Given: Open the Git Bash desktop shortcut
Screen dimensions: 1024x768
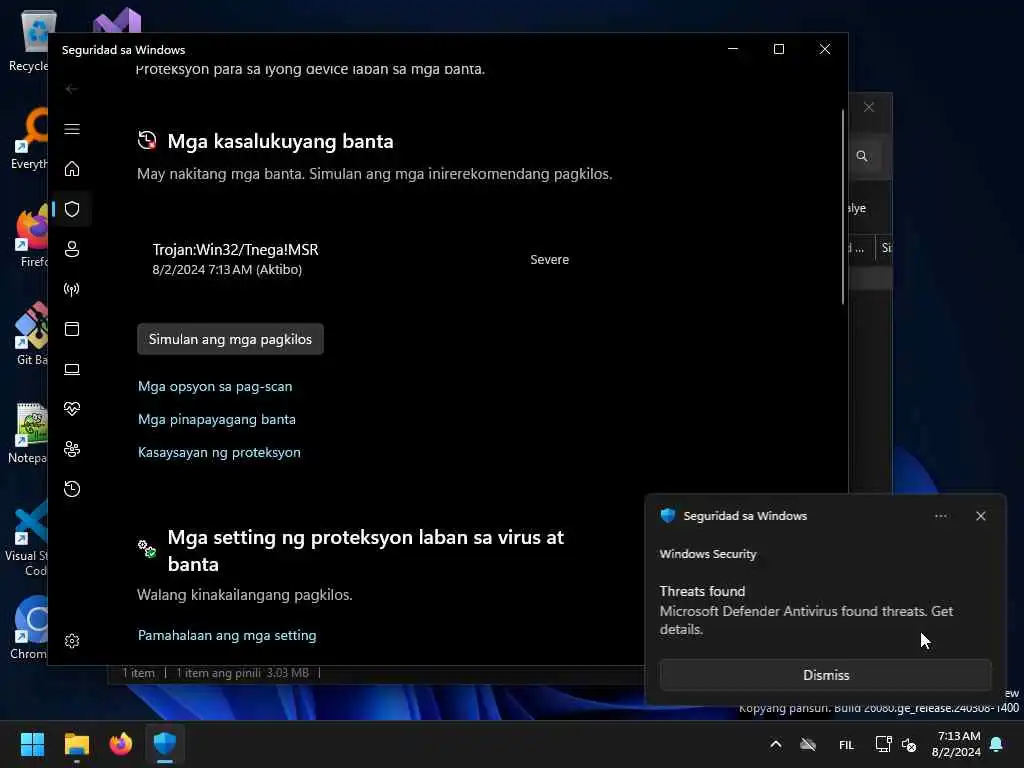Looking at the screenshot, I should click(31, 334).
